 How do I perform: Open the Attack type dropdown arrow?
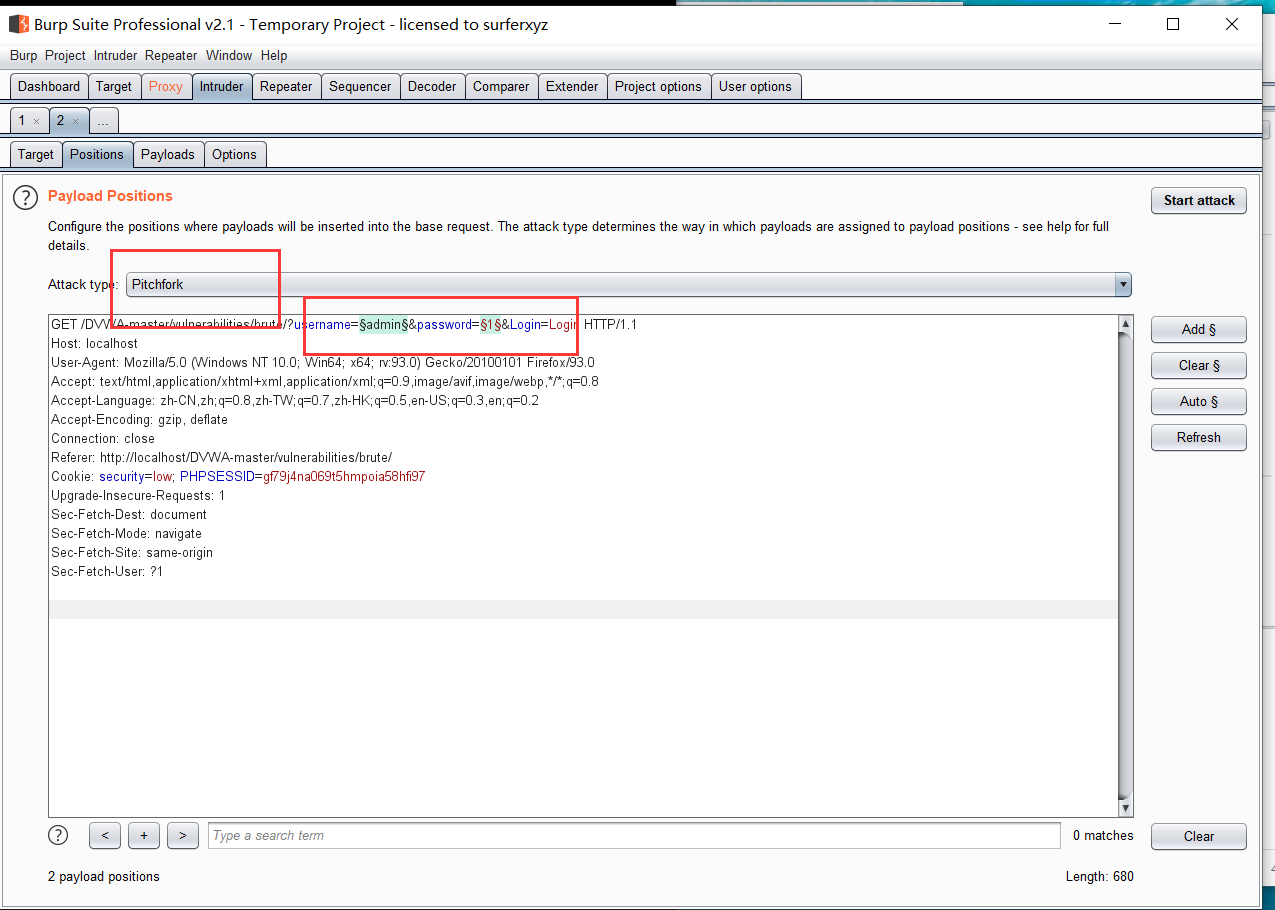[x=1123, y=284]
